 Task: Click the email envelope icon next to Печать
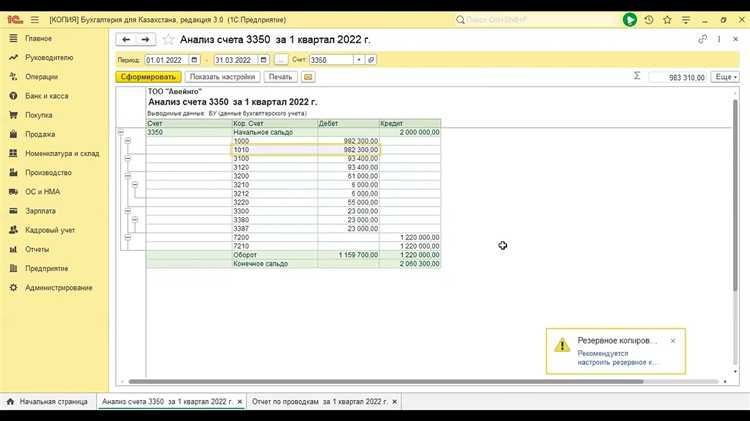308,77
